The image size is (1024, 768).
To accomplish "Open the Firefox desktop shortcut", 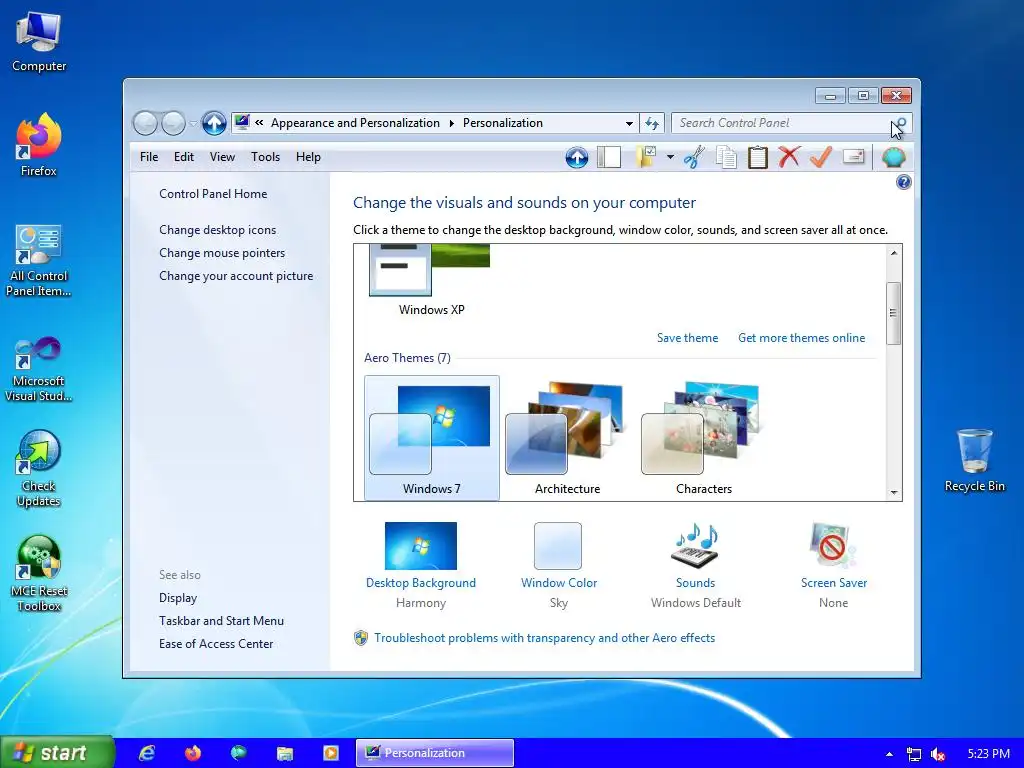I will (x=39, y=145).
